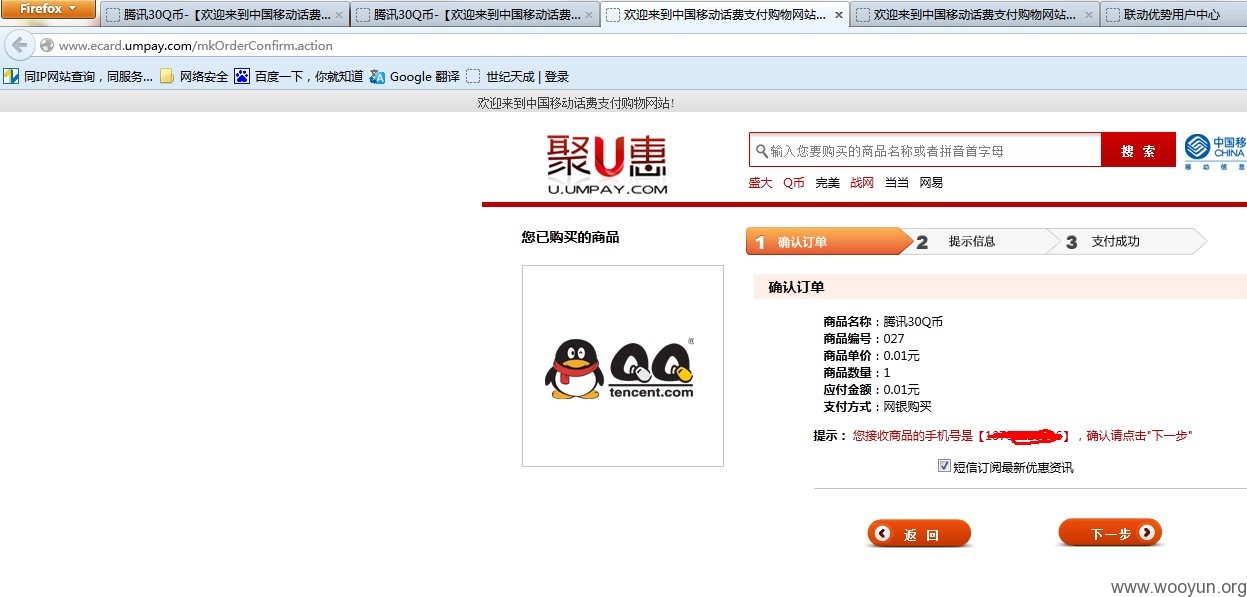Image resolution: width=1247 pixels, height=597 pixels.
Task: Select the 支付方式:网银购买 text
Action: pos(877,407)
